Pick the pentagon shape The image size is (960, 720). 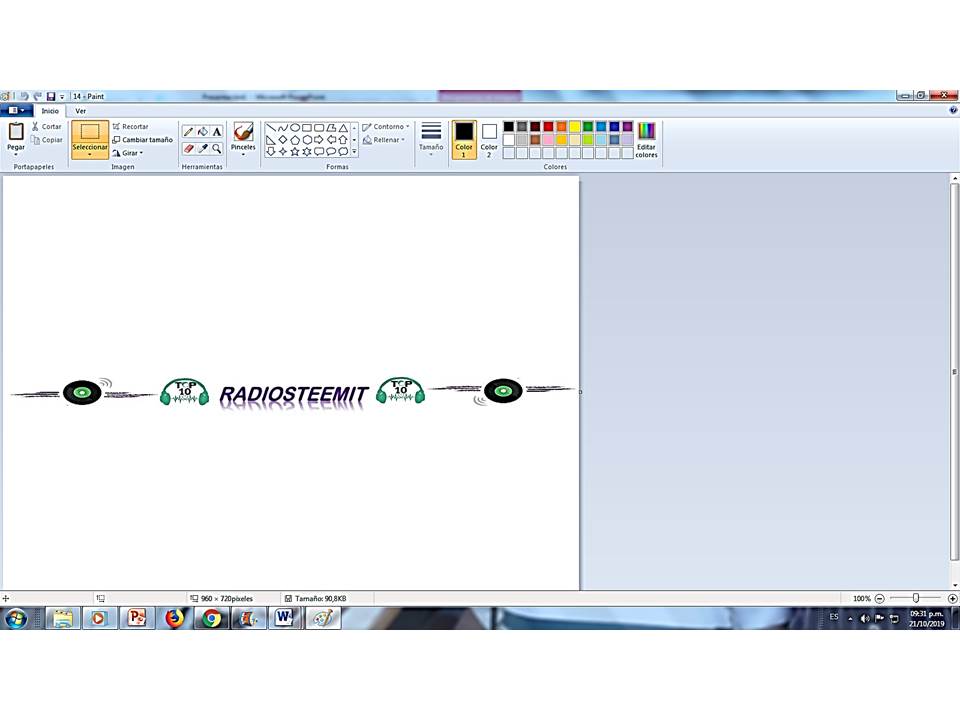tap(294, 140)
